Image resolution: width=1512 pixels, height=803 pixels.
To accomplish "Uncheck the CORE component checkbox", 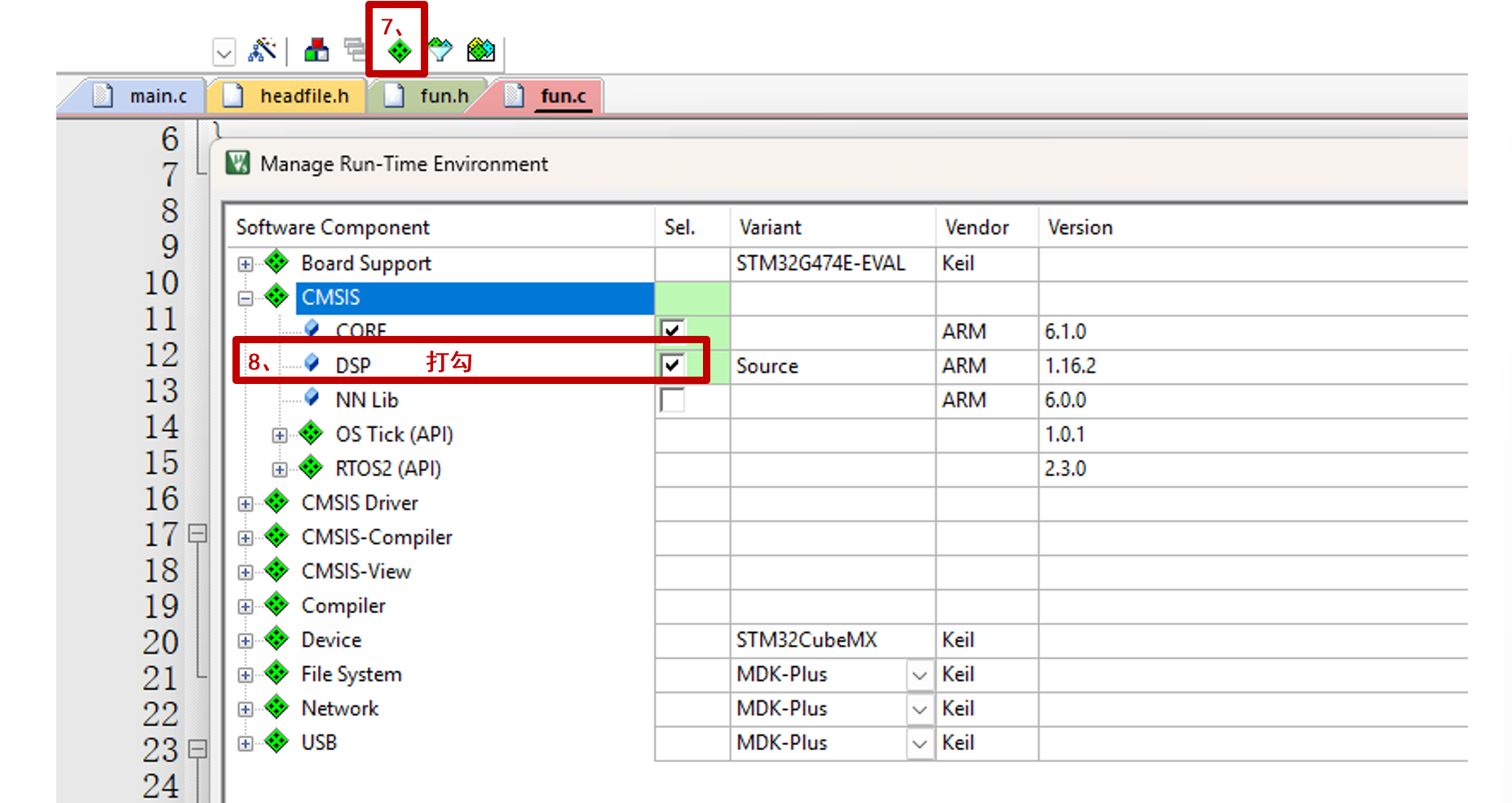I will (x=673, y=330).
